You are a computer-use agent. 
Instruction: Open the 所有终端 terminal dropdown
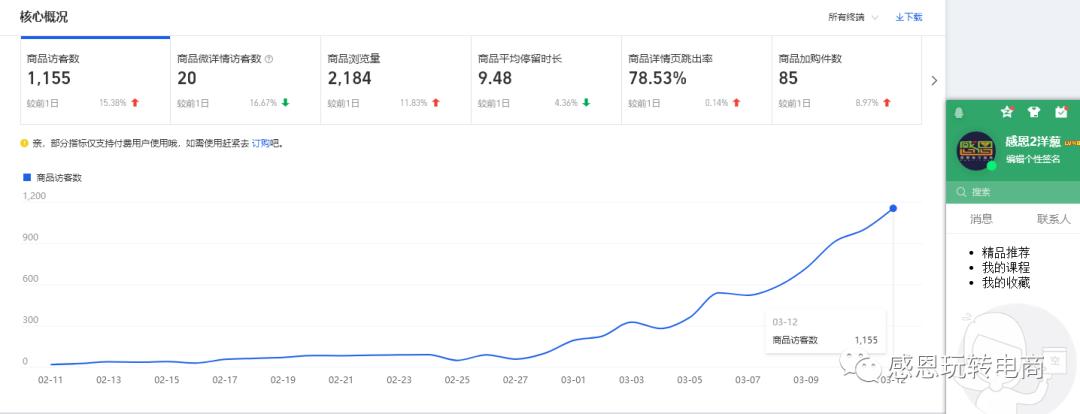pos(853,17)
